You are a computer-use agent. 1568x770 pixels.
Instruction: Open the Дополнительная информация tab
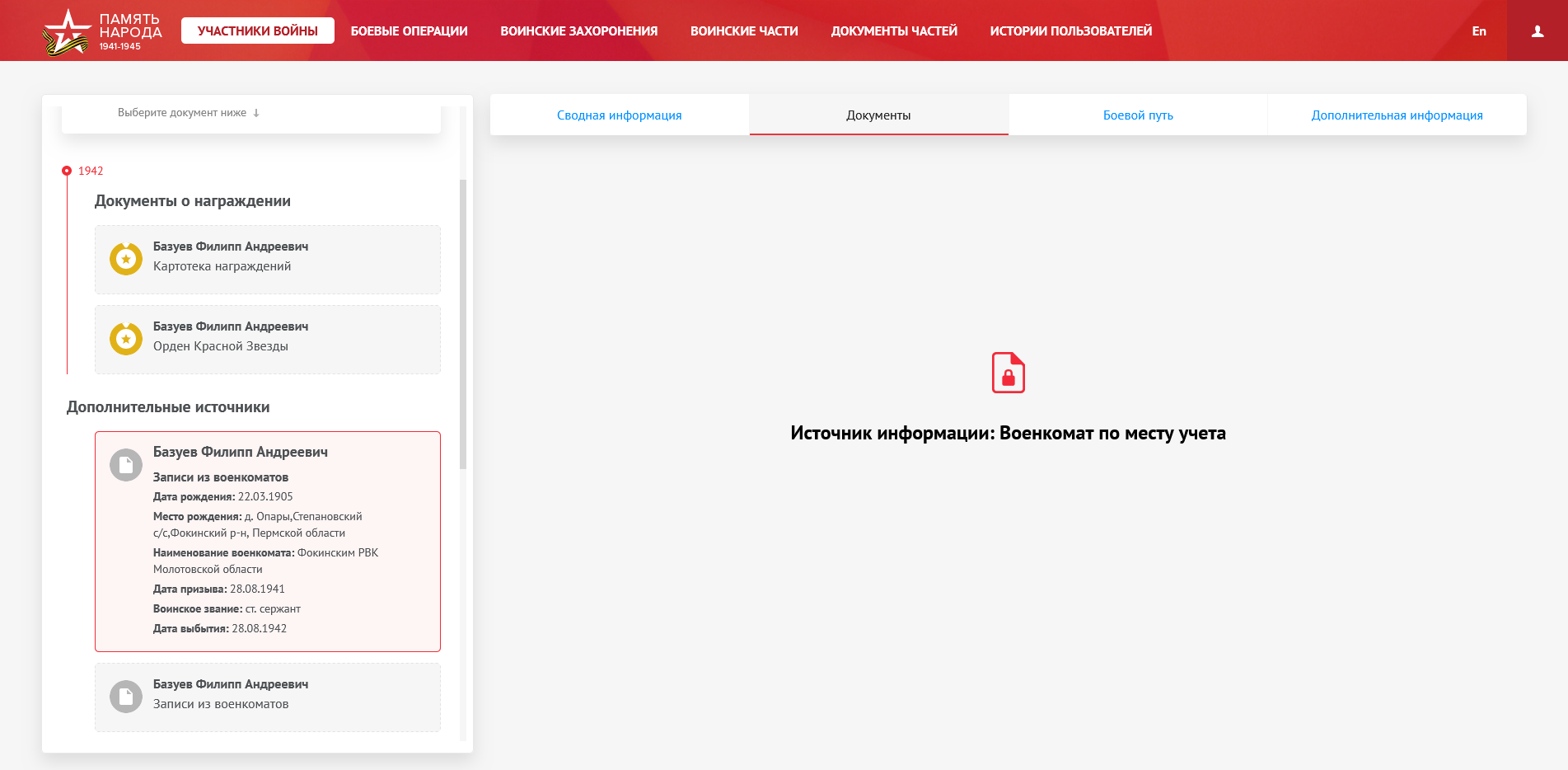click(x=1397, y=115)
